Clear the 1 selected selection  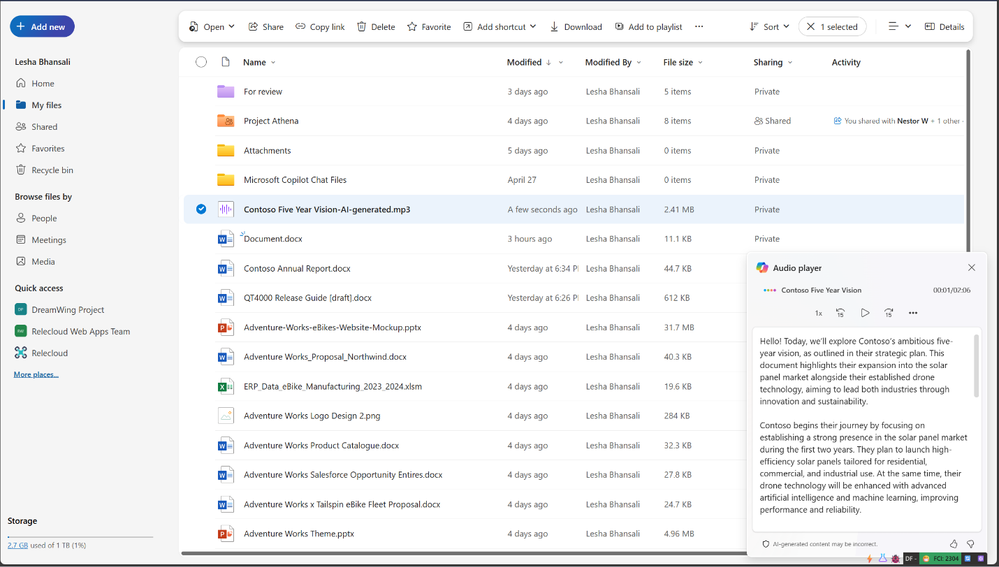[832, 27]
